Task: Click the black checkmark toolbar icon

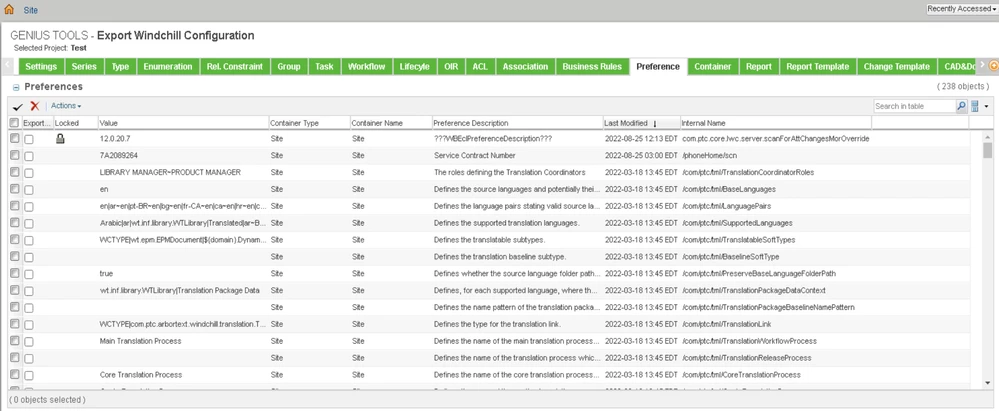Action: click(18, 106)
